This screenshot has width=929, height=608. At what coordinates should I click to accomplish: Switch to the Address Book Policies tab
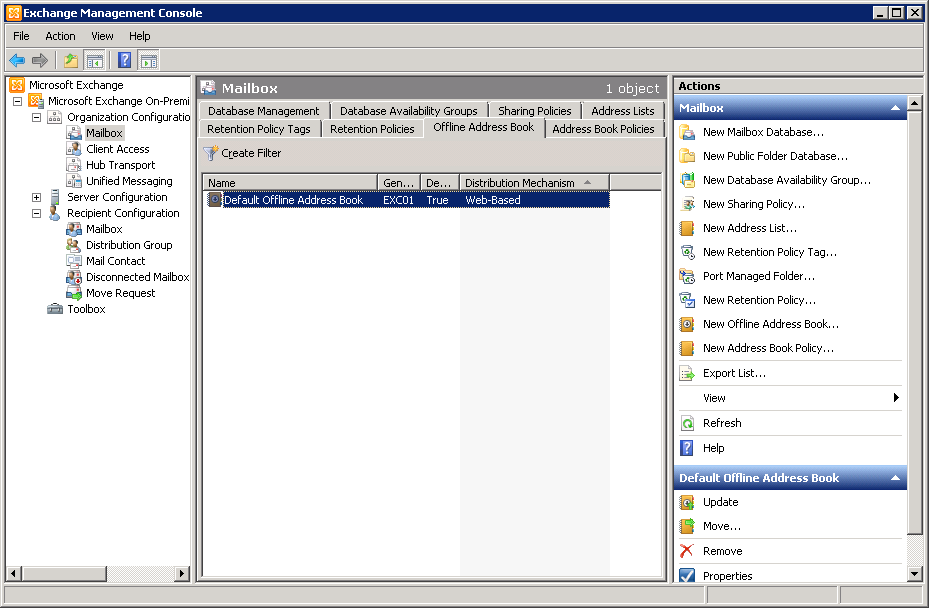point(603,129)
